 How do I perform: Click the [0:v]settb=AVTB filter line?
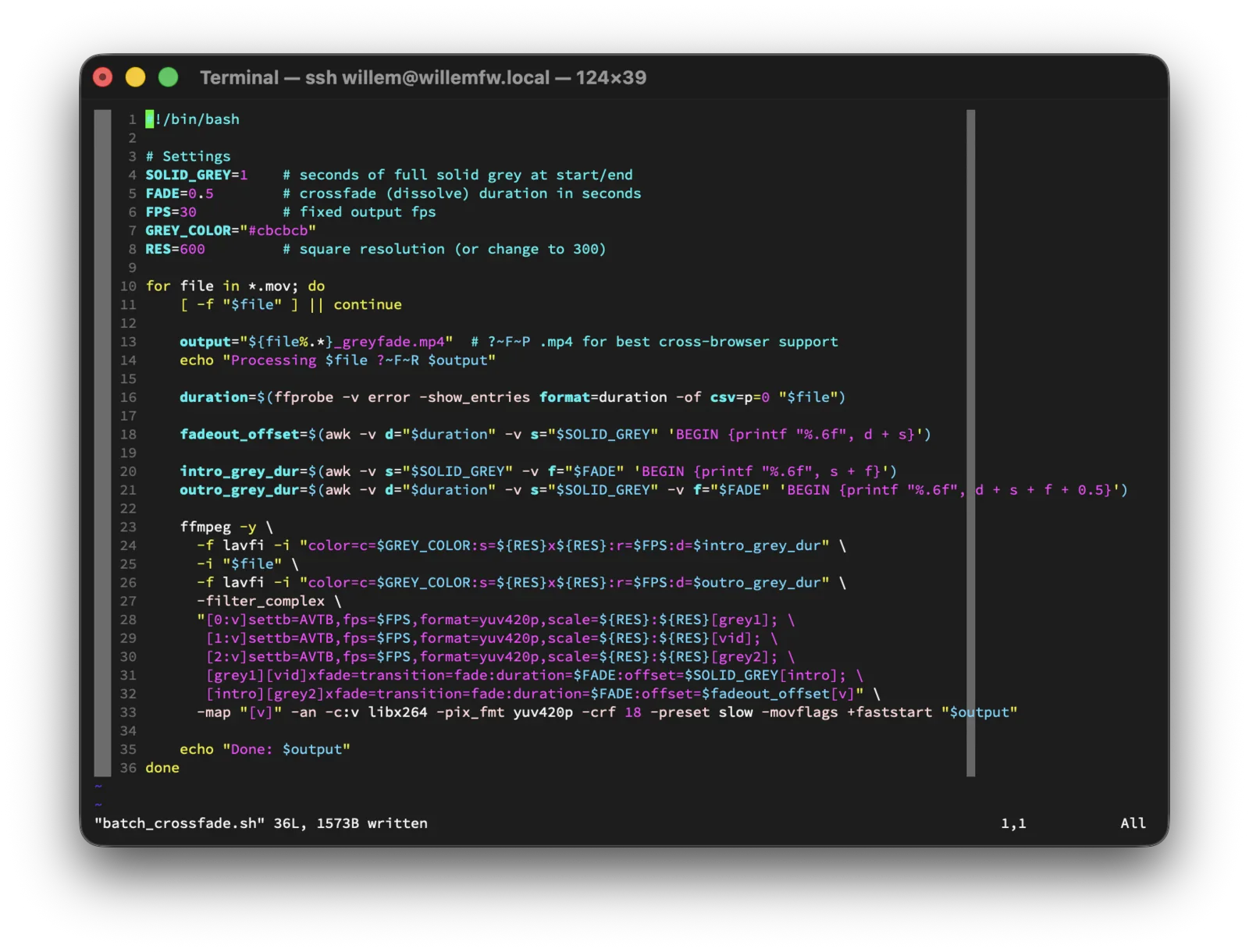[496, 620]
